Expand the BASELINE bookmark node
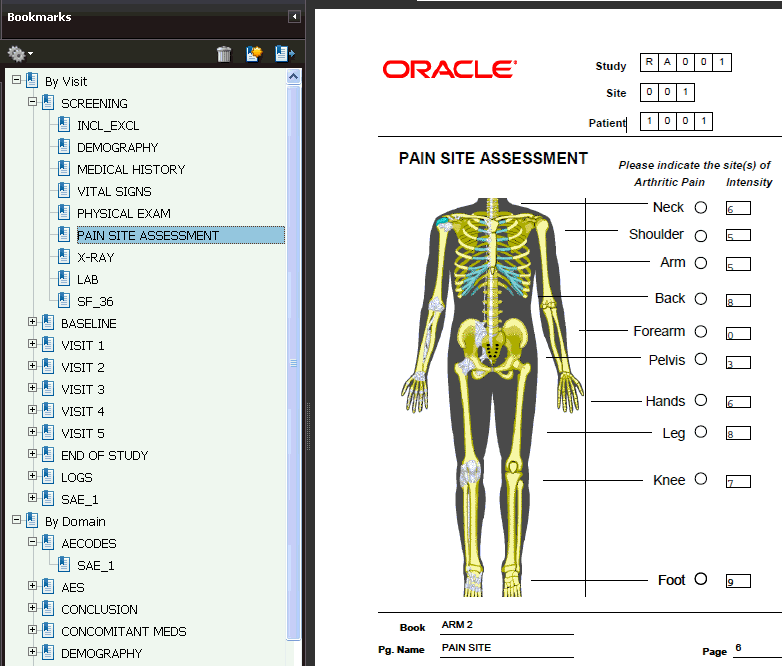782x666 pixels. pyautogui.click(x=32, y=322)
